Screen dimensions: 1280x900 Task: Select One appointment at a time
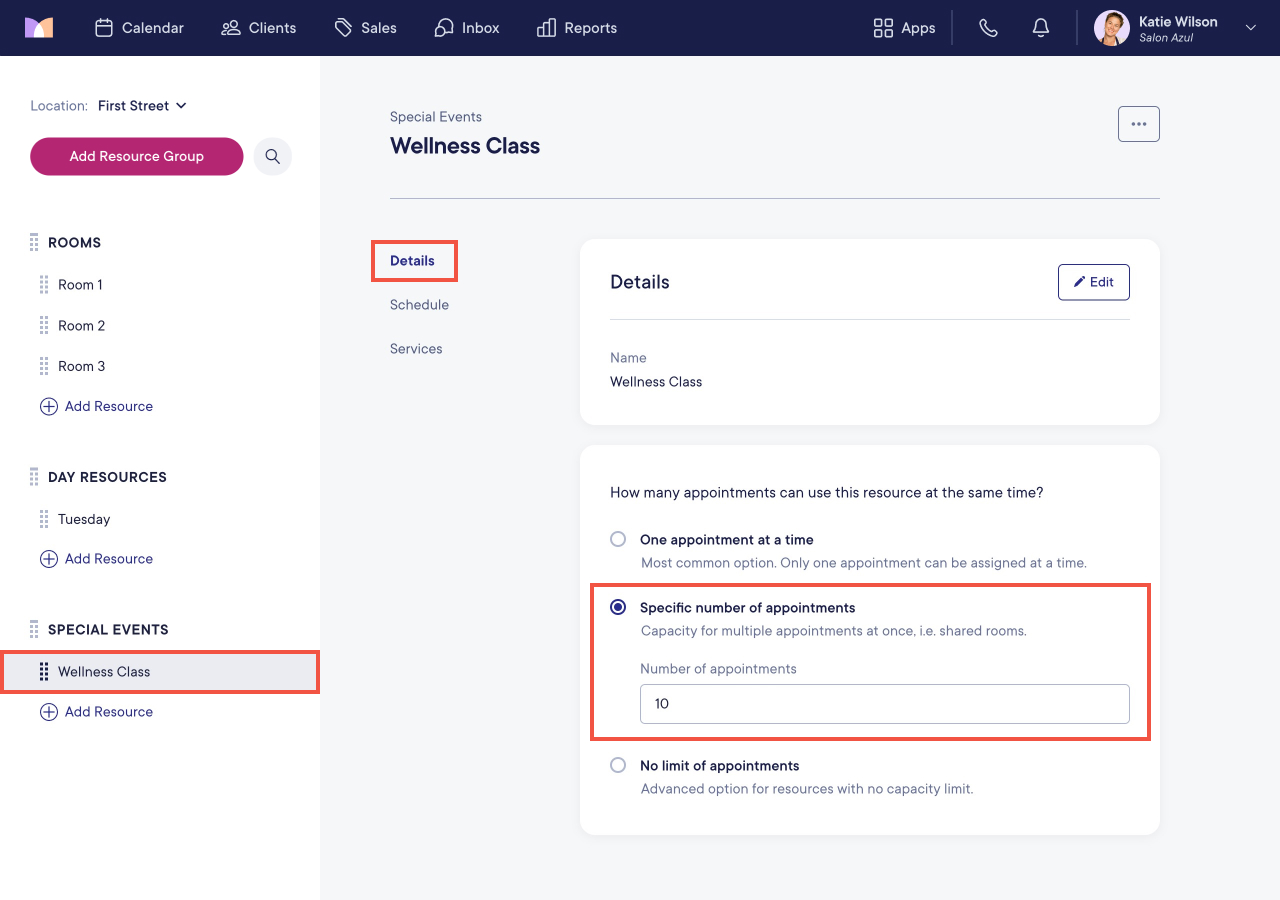tap(618, 540)
